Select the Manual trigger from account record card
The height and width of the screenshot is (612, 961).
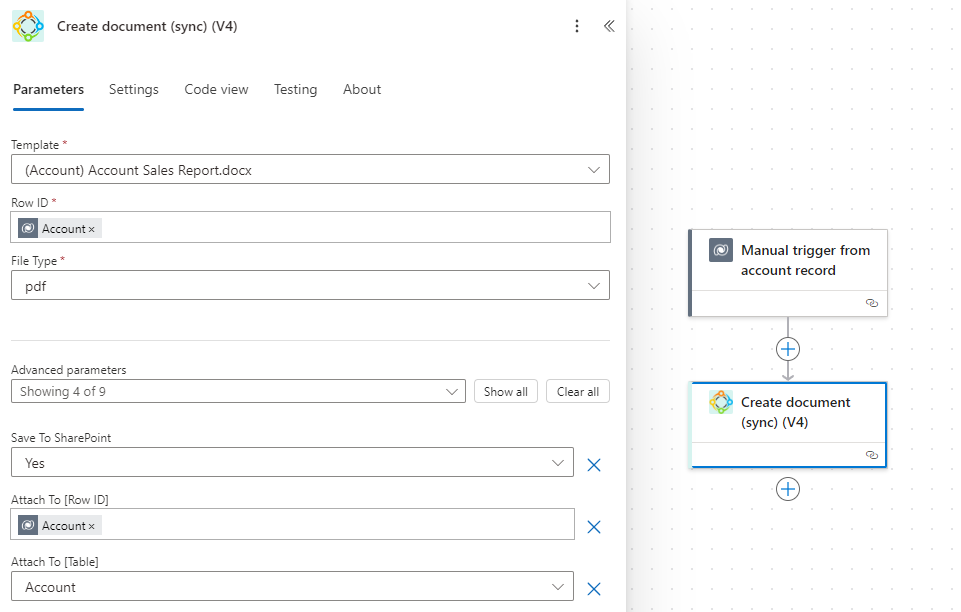pyautogui.click(x=788, y=273)
